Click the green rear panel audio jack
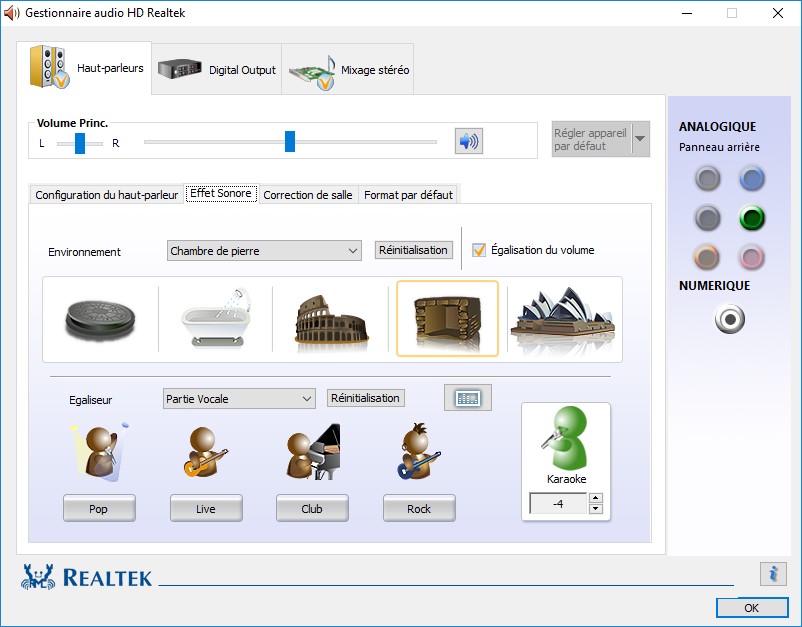The height and width of the screenshot is (627, 802). tap(751, 218)
